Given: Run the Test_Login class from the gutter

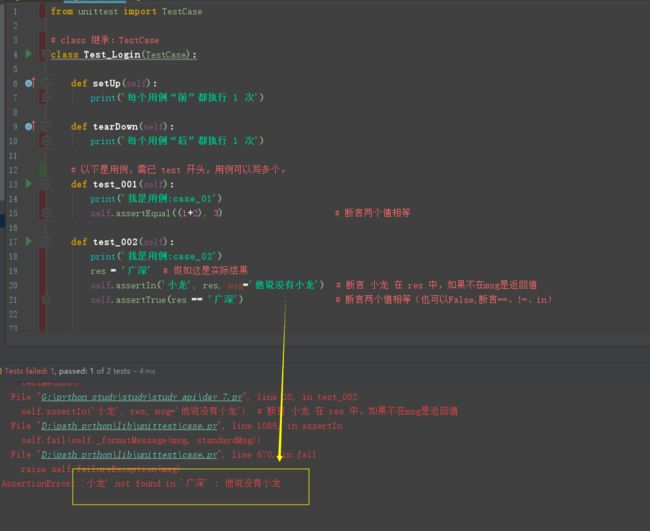Looking at the screenshot, I should coord(29,54).
